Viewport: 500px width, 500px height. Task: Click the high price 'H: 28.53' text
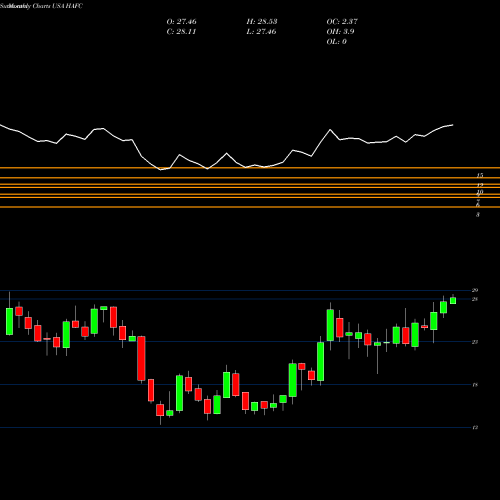[262, 22]
